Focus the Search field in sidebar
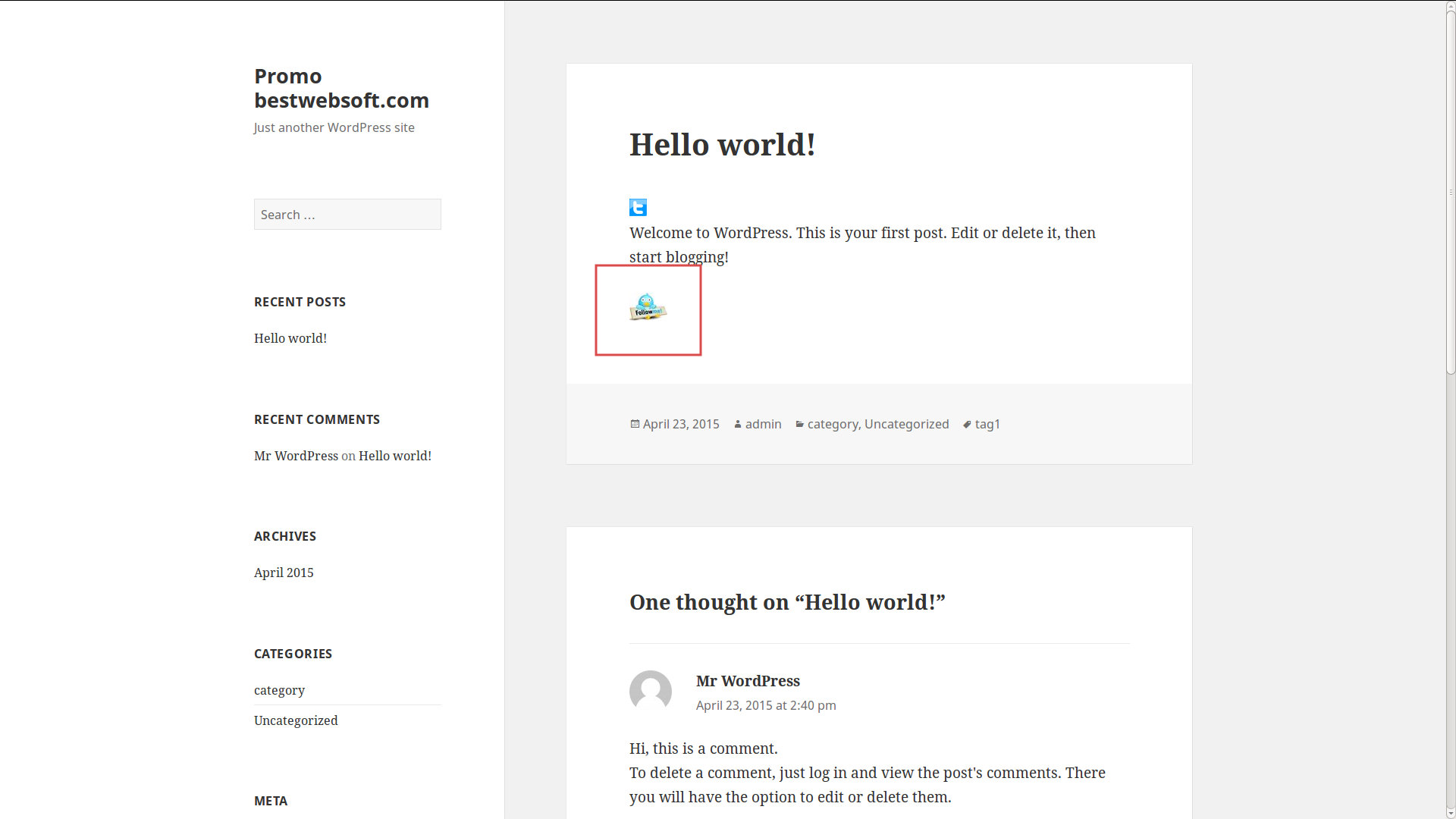1456x819 pixels. 347,215
